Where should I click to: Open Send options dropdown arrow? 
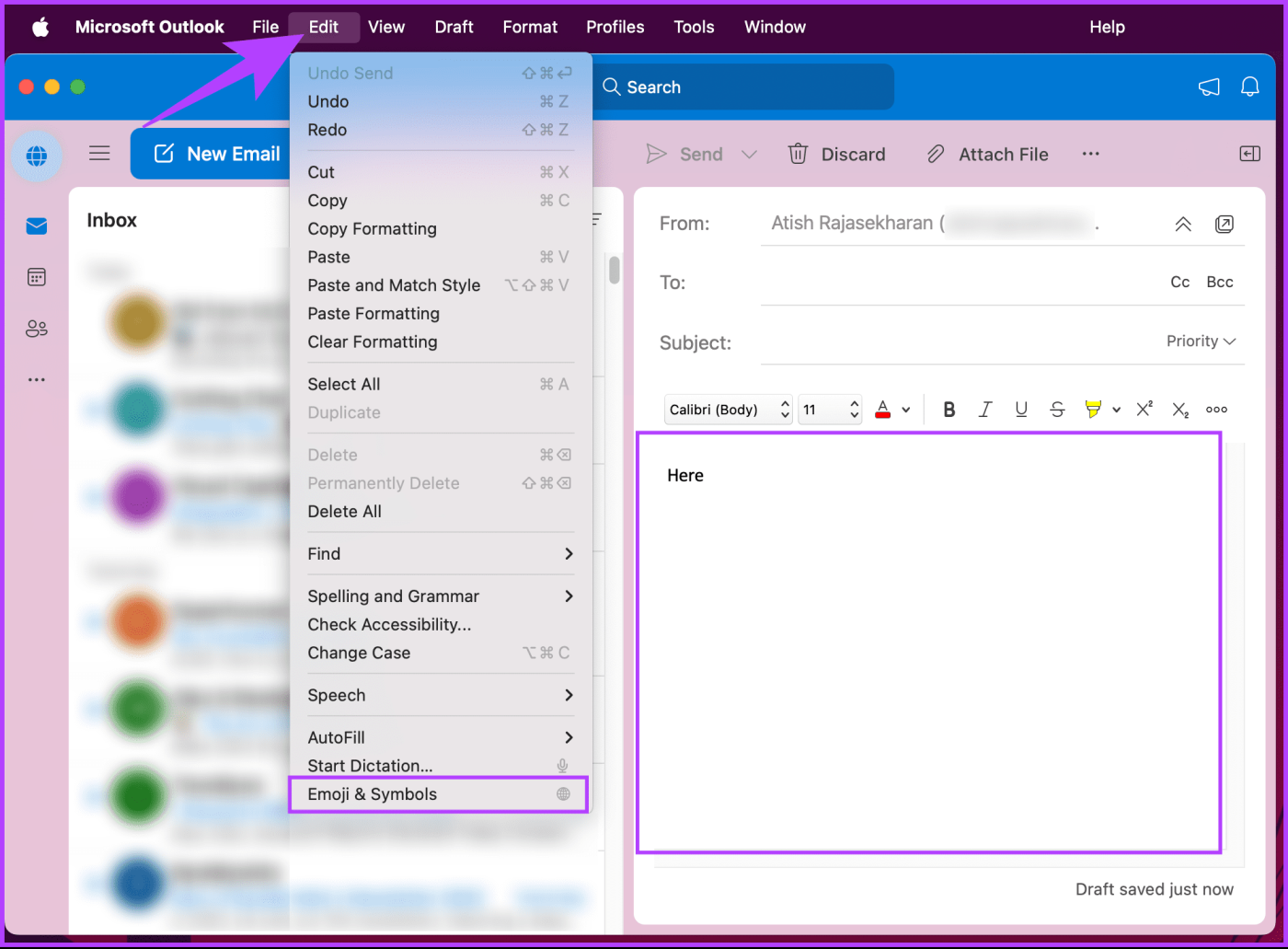point(750,155)
